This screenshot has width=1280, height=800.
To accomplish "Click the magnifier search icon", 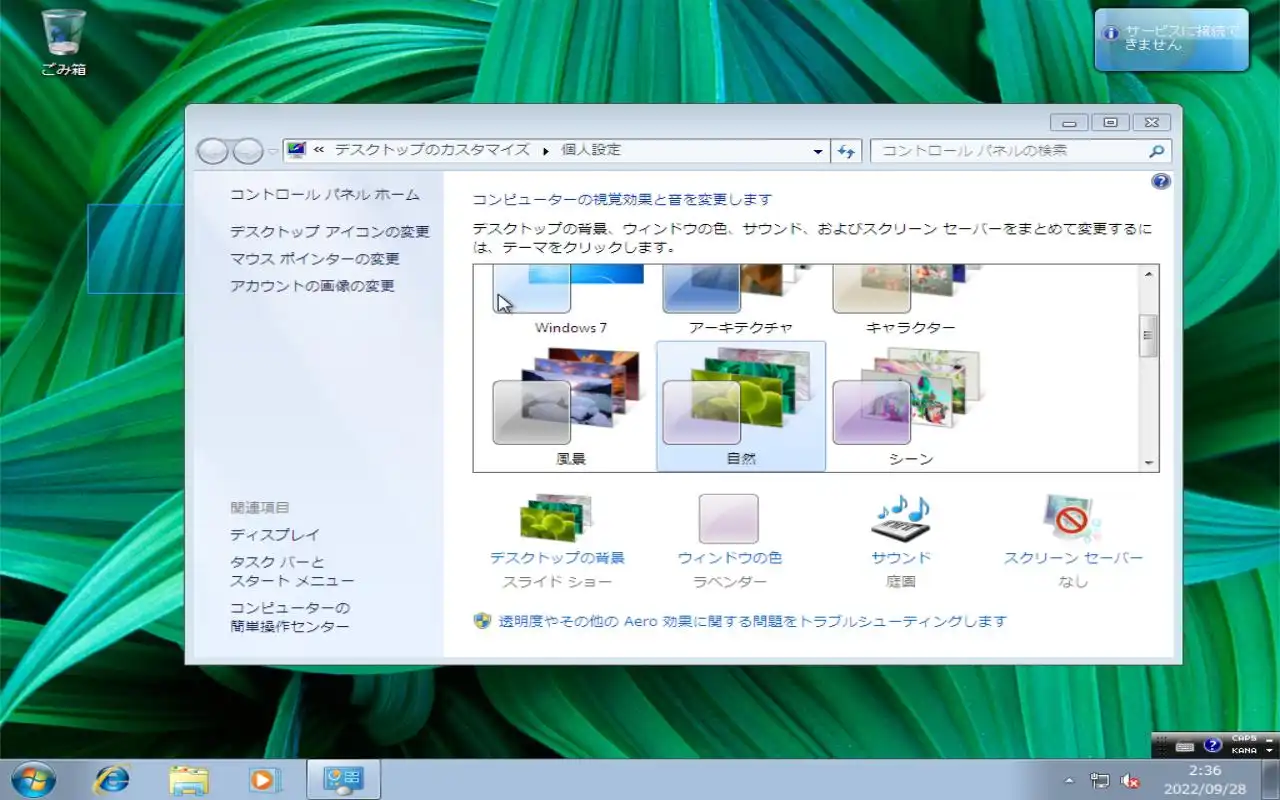I will (x=1156, y=151).
